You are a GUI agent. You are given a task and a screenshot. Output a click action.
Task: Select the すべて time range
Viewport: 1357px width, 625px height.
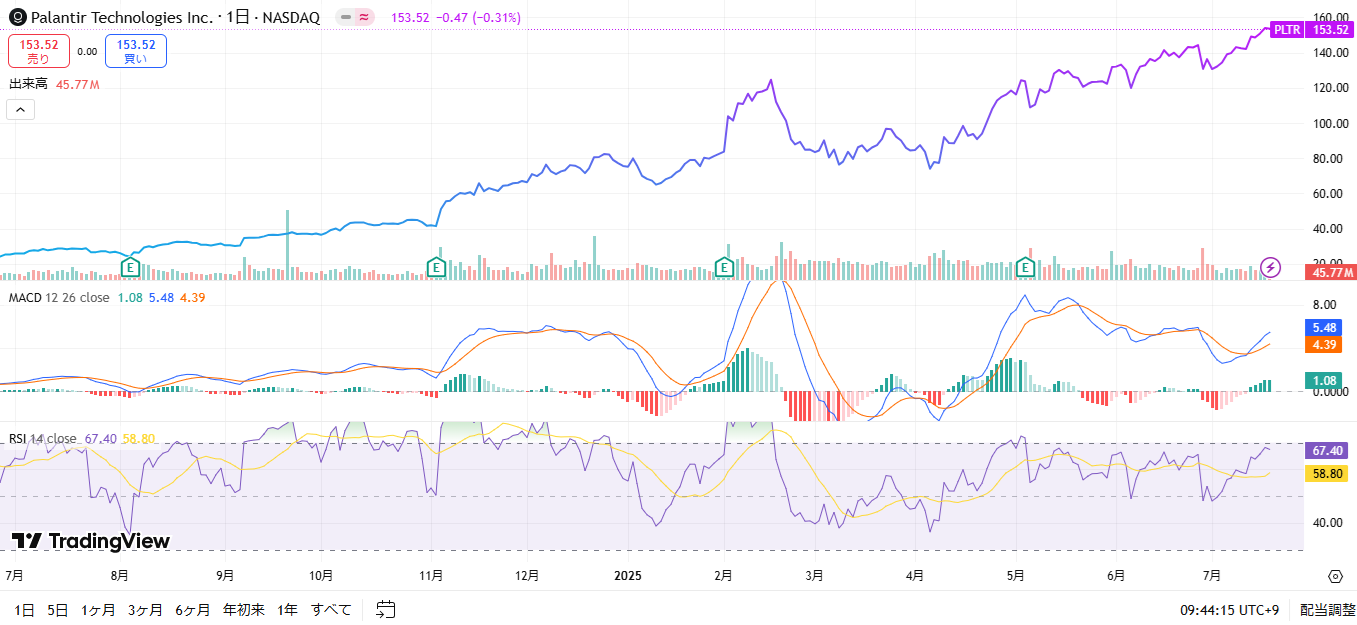[331, 609]
